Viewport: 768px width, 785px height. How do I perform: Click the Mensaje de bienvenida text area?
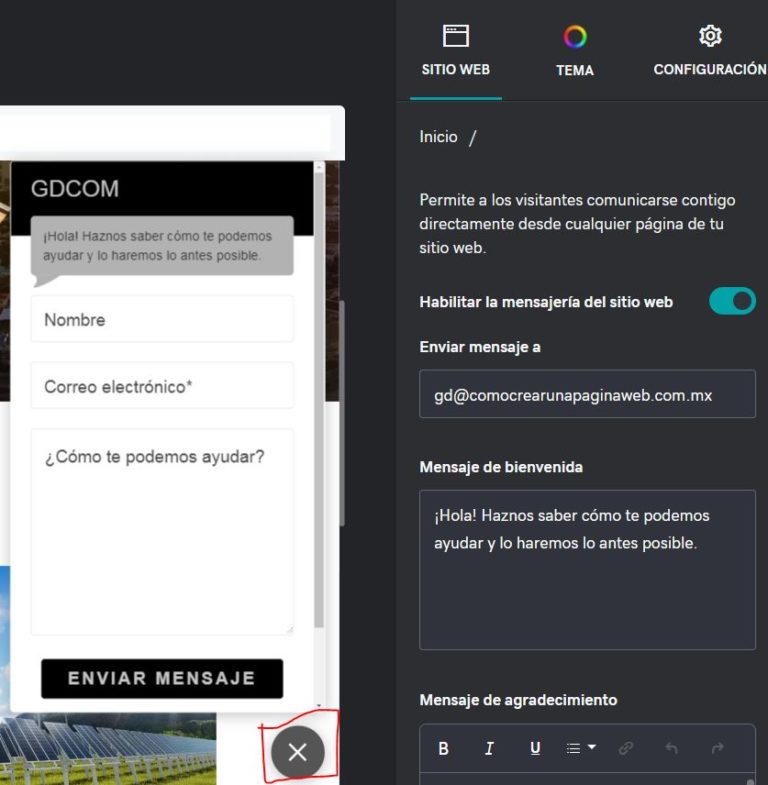587,570
